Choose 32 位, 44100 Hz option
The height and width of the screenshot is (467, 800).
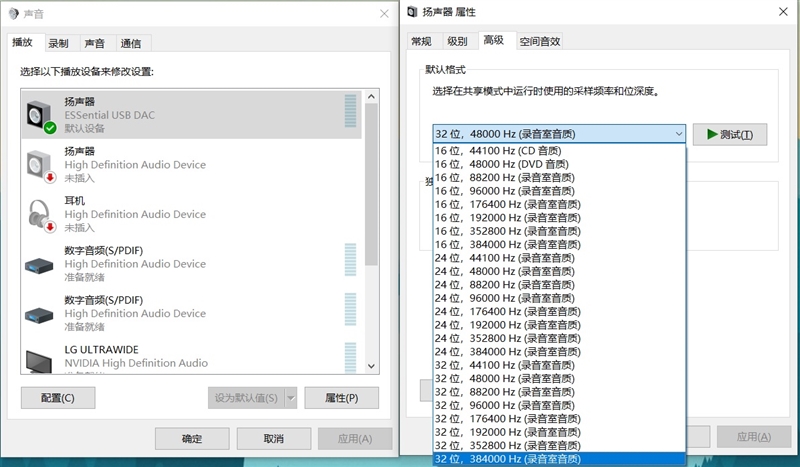pyautogui.click(x=559, y=365)
